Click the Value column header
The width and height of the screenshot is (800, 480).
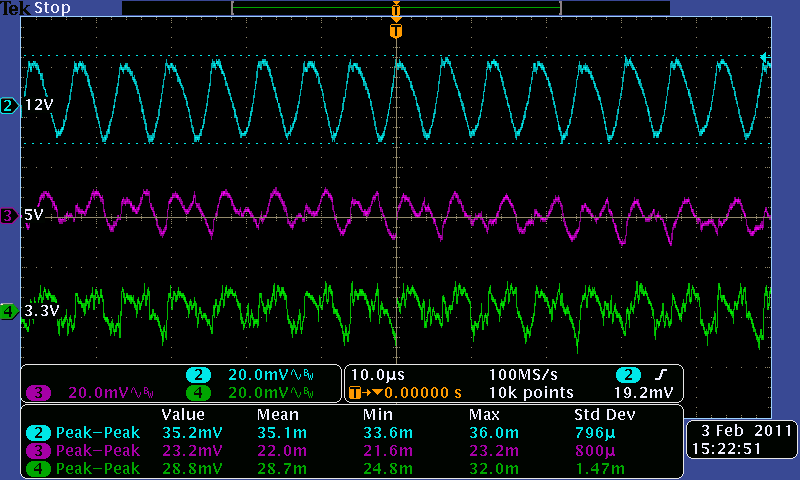pyautogui.click(x=183, y=415)
